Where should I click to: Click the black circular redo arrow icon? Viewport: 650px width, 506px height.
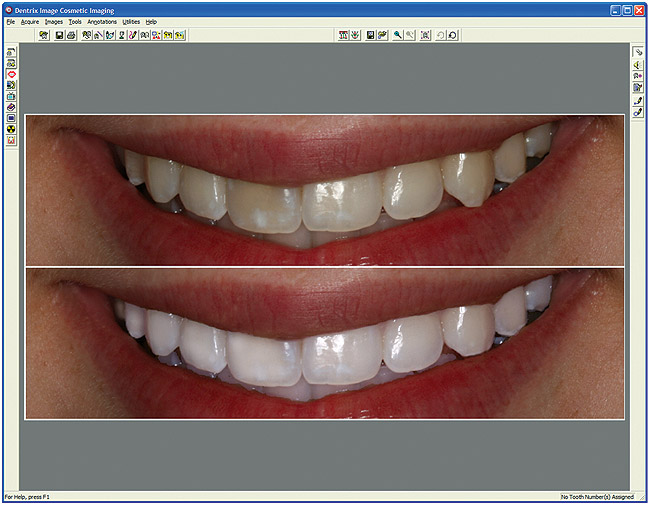pos(452,35)
